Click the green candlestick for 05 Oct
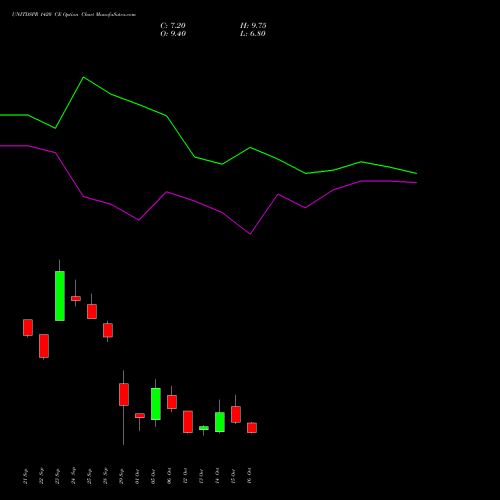 point(156,404)
